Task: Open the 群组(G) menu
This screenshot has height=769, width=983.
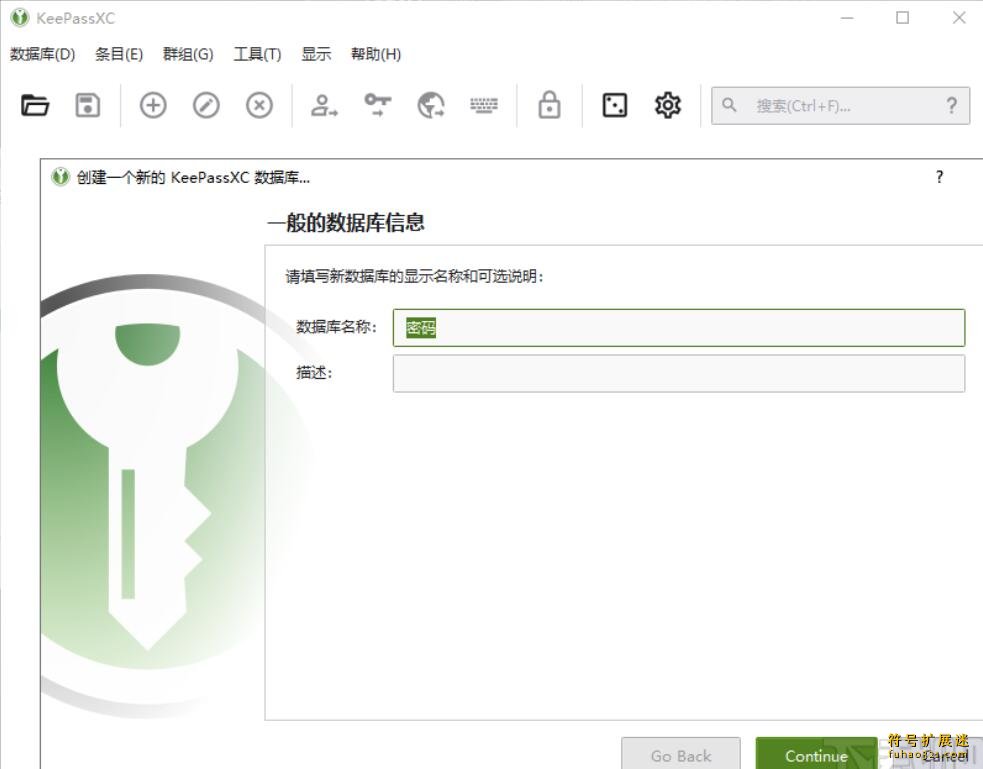Action: pyautogui.click(x=188, y=55)
